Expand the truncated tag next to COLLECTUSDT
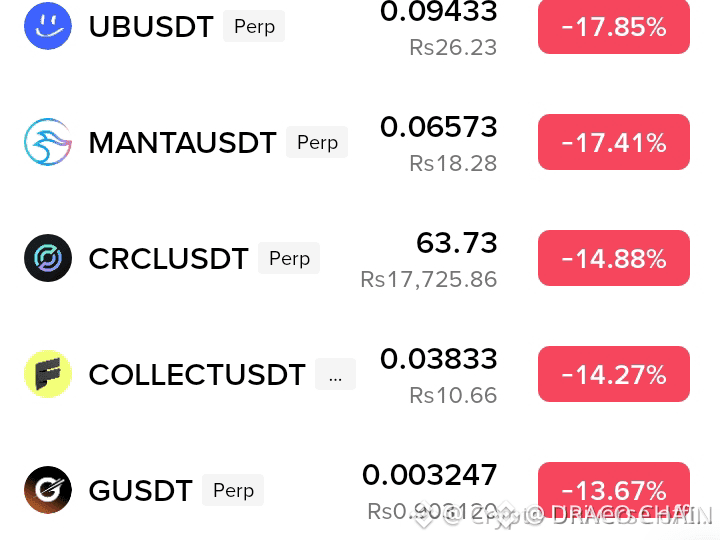This screenshot has width=720, height=540. [335, 374]
